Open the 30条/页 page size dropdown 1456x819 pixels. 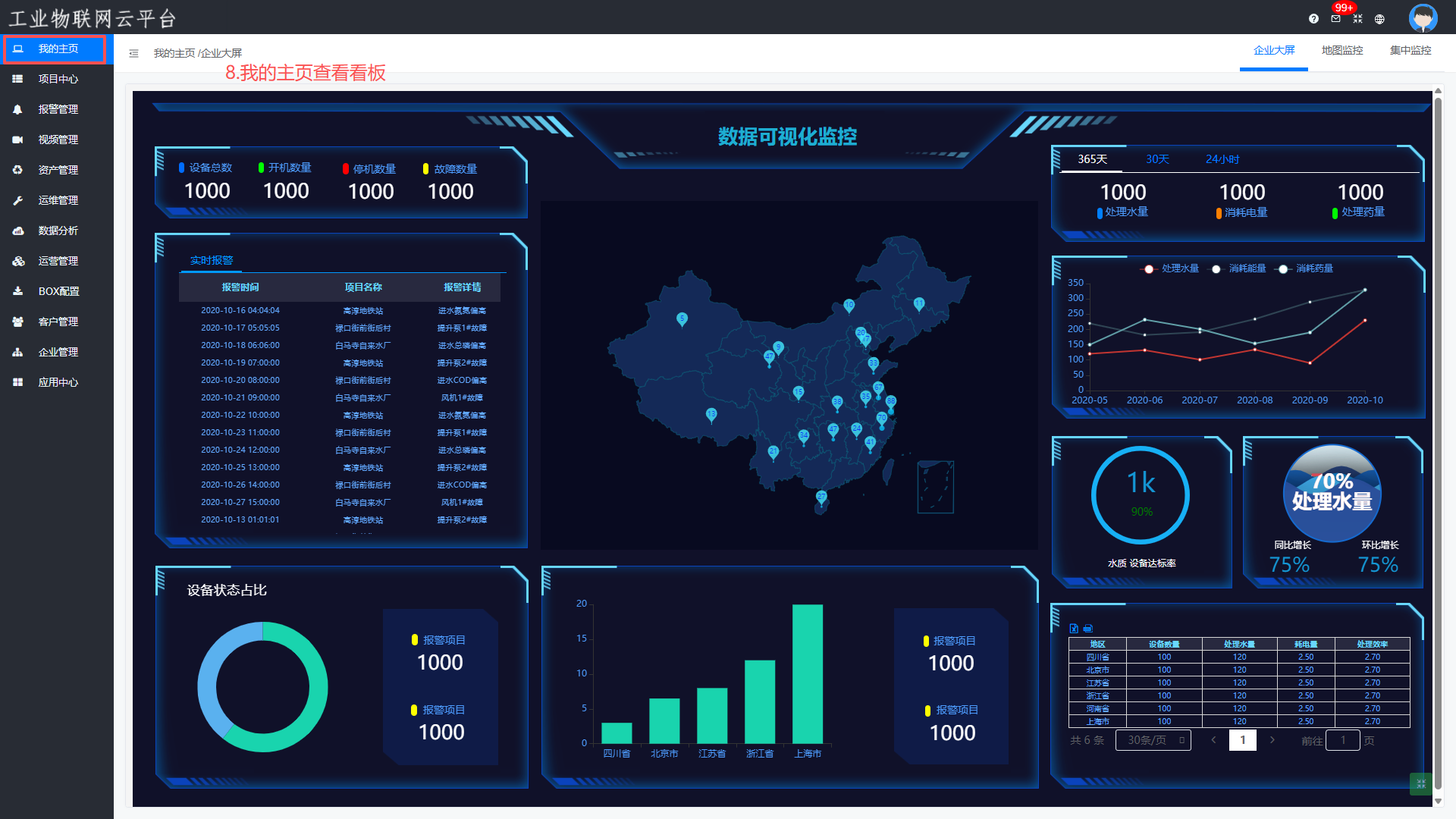click(1153, 740)
